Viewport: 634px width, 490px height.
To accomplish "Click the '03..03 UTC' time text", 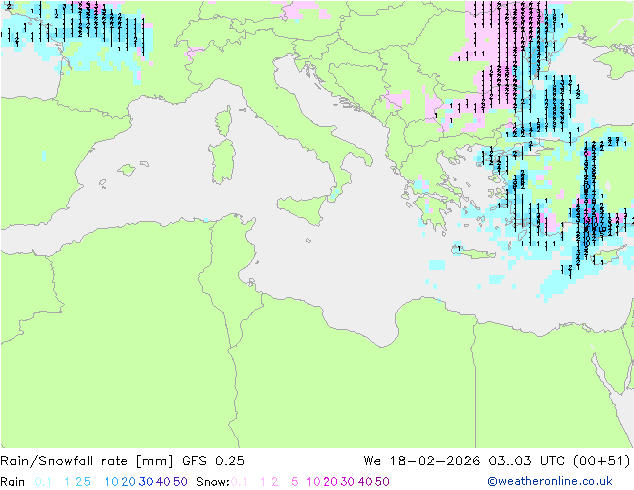I will click(x=527, y=461).
